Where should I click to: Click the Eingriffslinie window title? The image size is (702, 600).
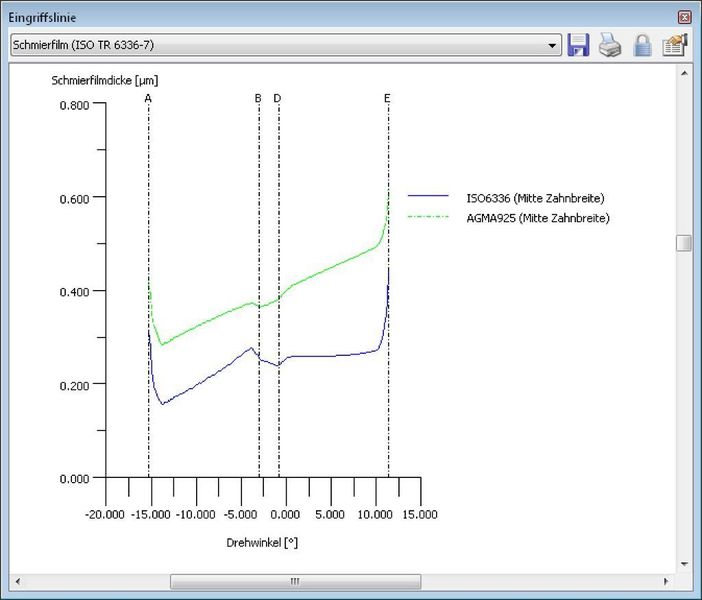[x=42, y=18]
